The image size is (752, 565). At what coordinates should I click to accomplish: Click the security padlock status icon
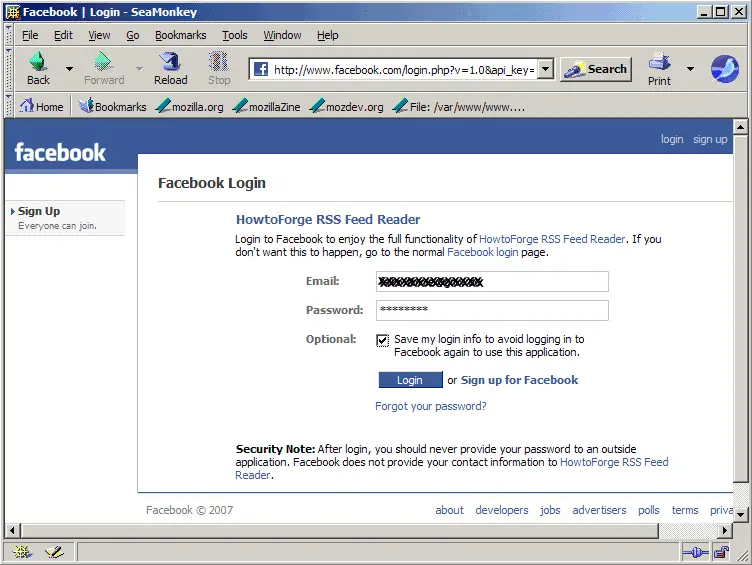click(721, 553)
